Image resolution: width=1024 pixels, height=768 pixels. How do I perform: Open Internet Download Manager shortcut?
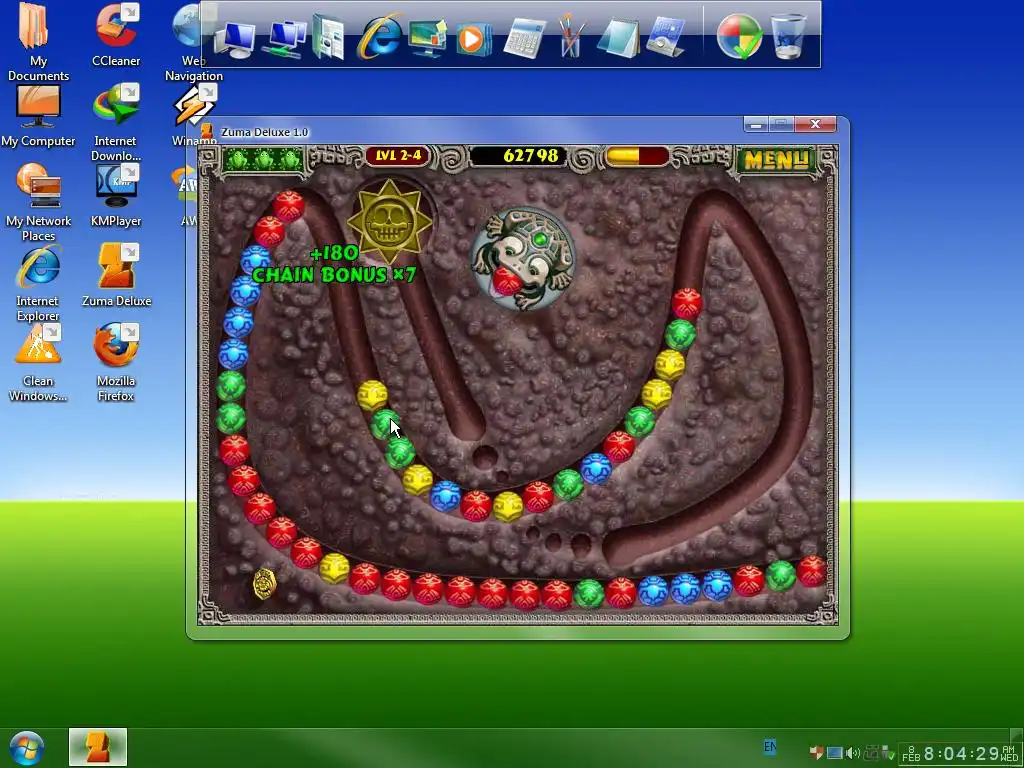(x=116, y=123)
